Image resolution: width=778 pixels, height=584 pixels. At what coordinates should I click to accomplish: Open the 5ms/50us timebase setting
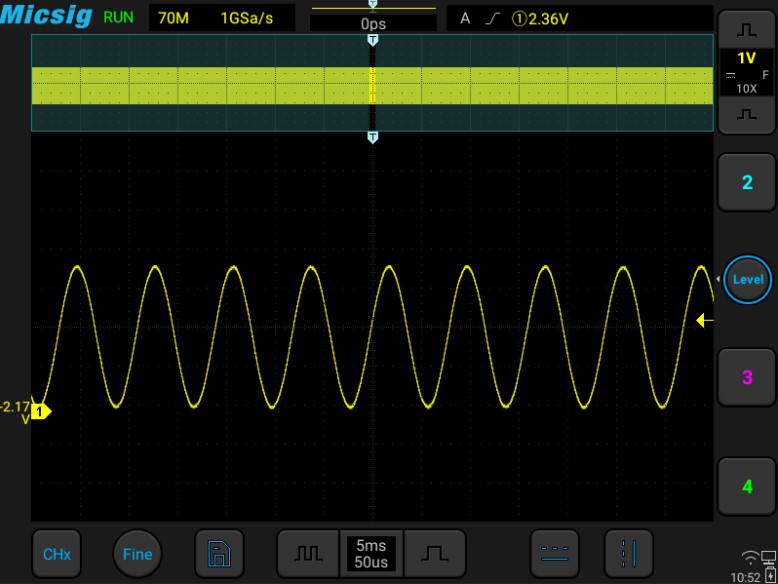pos(371,554)
